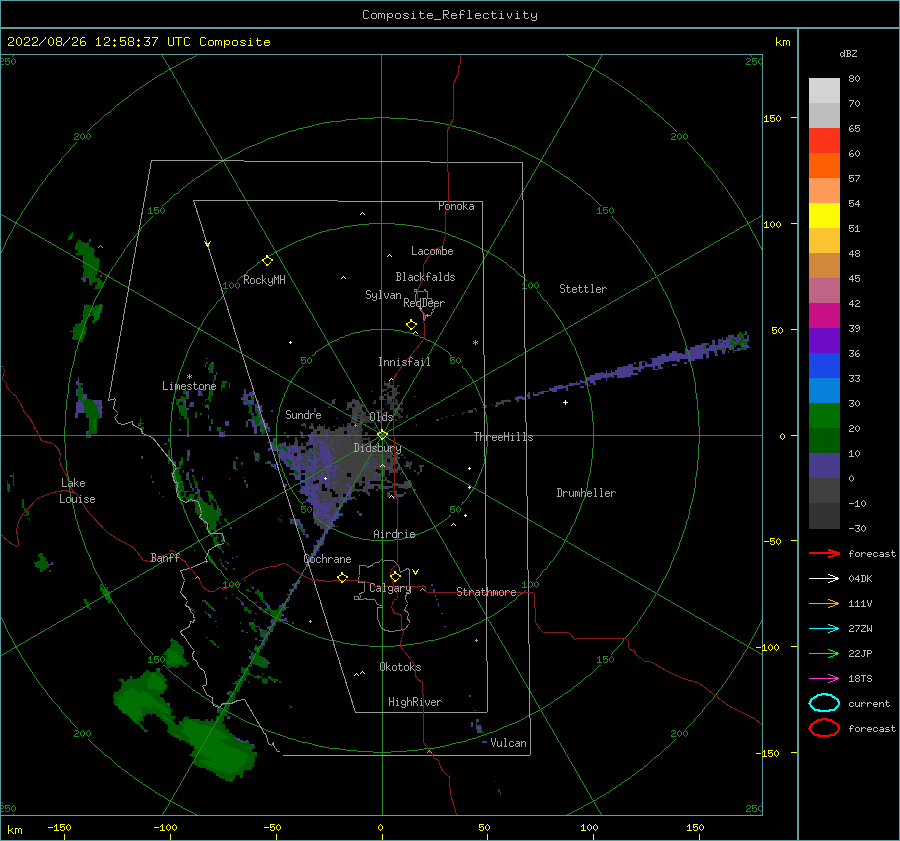Click the Stettler town label

click(583, 289)
